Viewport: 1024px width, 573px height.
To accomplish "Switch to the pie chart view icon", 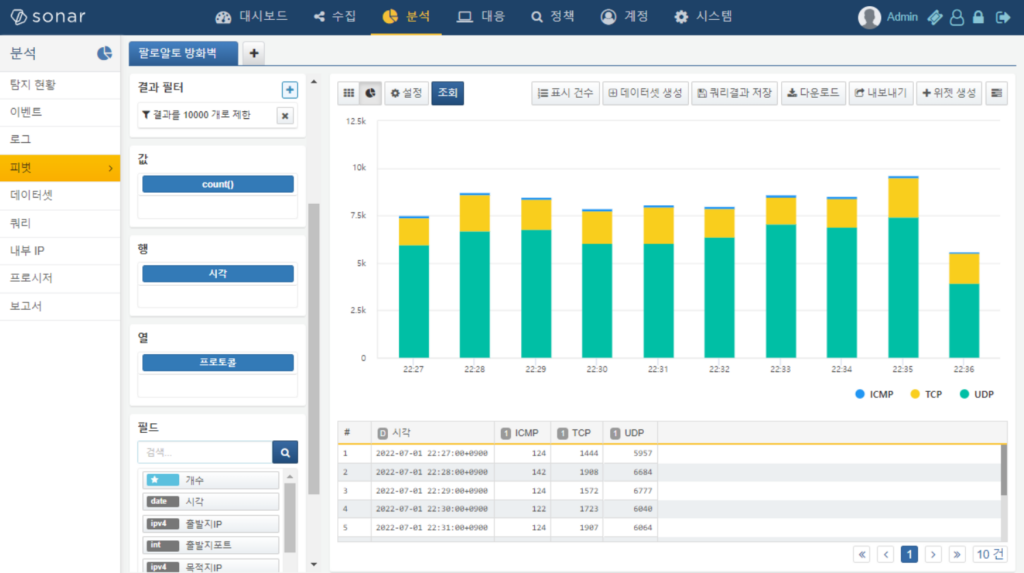I will click(370, 93).
